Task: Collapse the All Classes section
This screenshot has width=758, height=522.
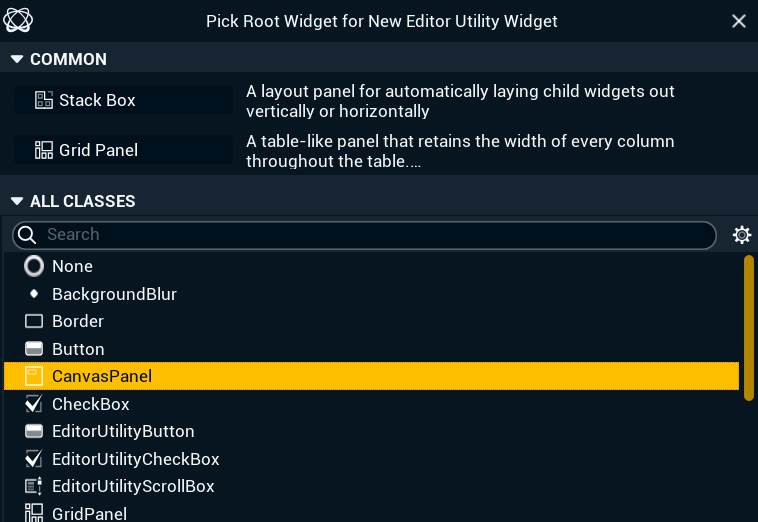Action: pyautogui.click(x=16, y=201)
